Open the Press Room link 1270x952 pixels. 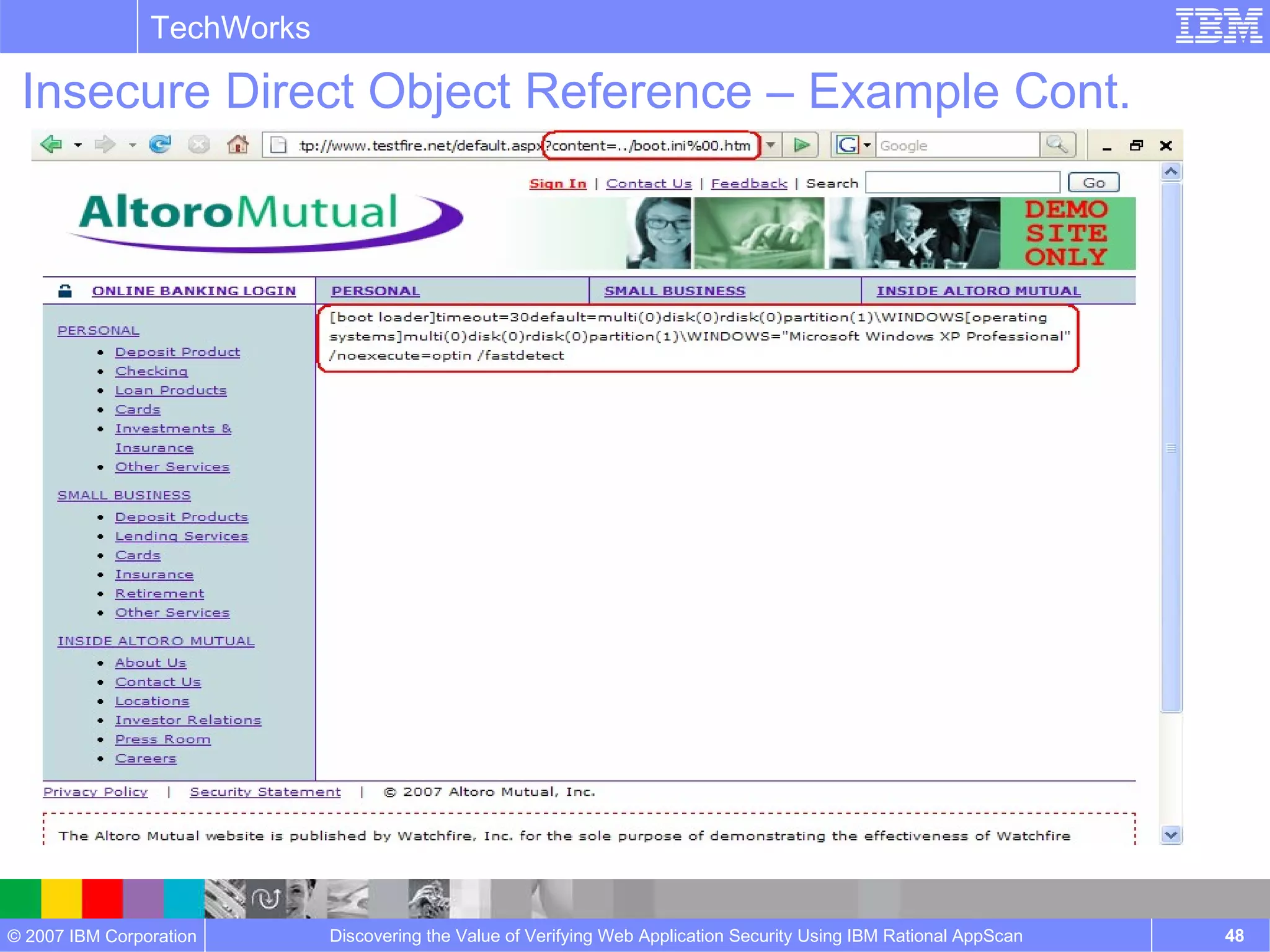(162, 739)
